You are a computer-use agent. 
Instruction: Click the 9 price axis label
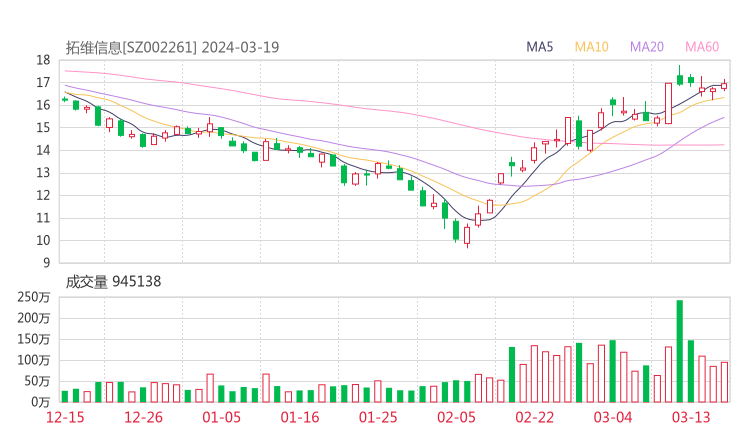[x=46, y=263]
